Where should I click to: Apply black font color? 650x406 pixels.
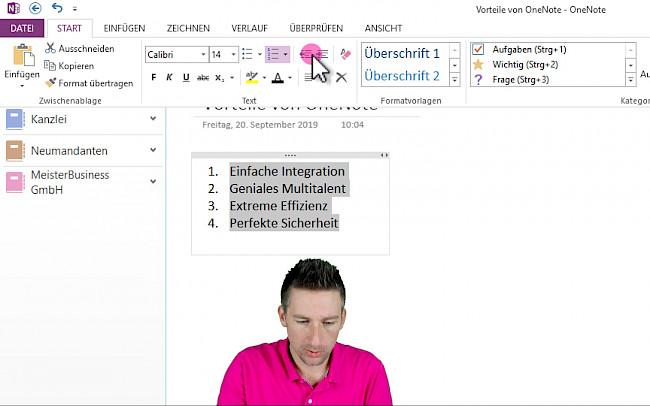click(278, 77)
